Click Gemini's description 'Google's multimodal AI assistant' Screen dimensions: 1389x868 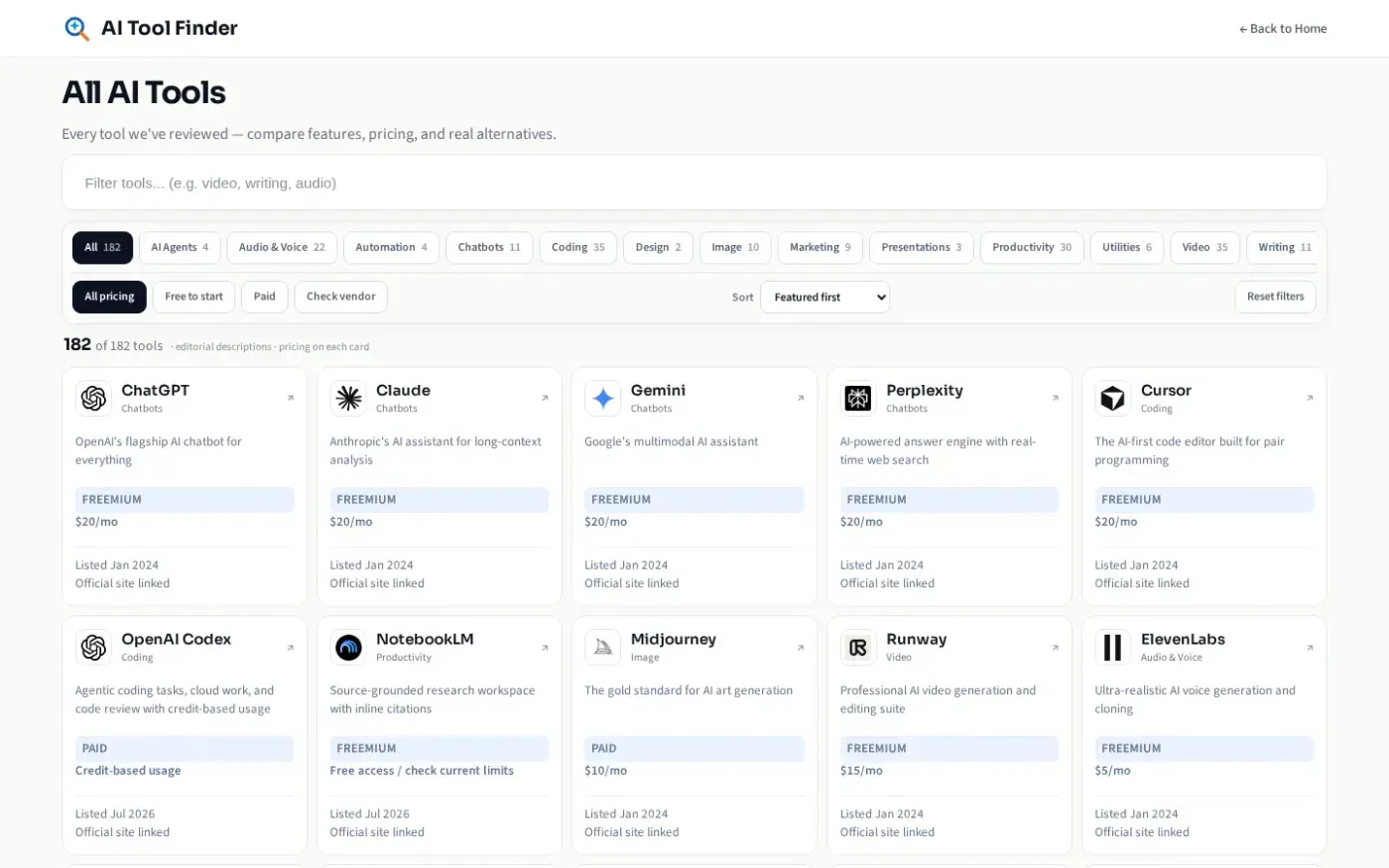[672, 442]
